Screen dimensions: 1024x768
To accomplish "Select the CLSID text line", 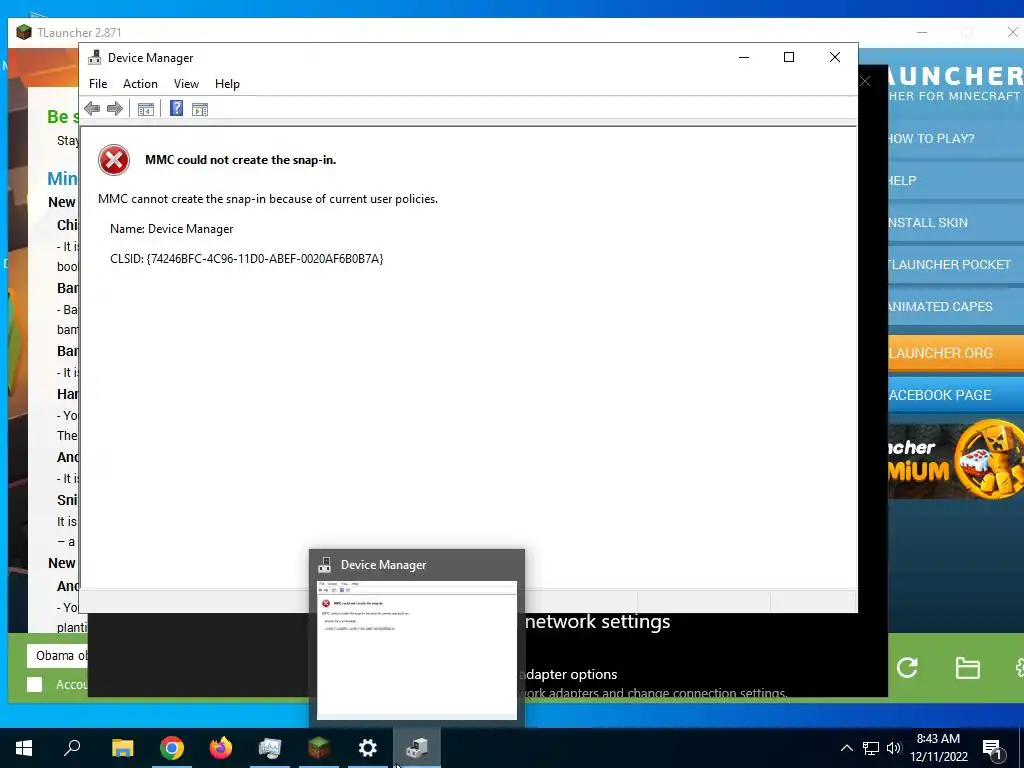I will tap(246, 259).
